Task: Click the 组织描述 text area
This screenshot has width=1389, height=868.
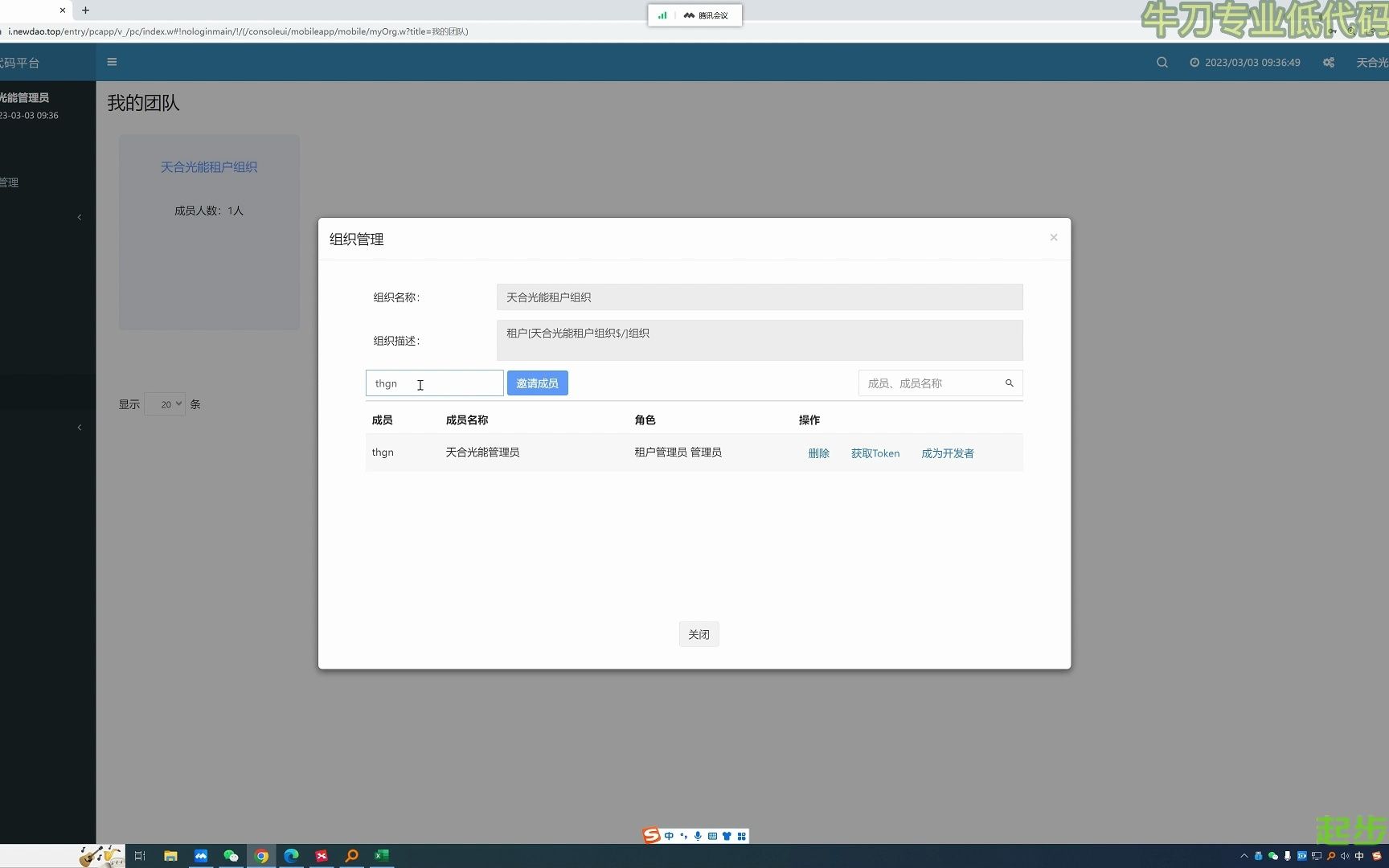Action: pos(760,340)
